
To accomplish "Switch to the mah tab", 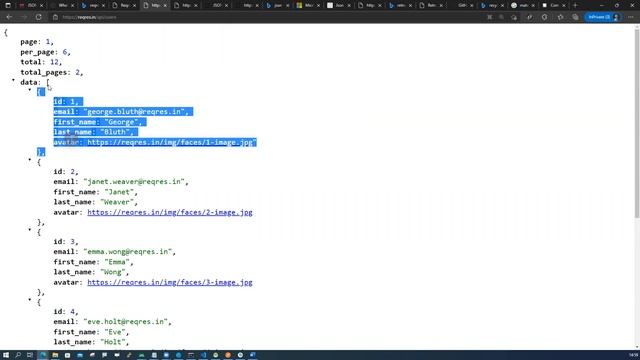I will [x=524, y=5].
